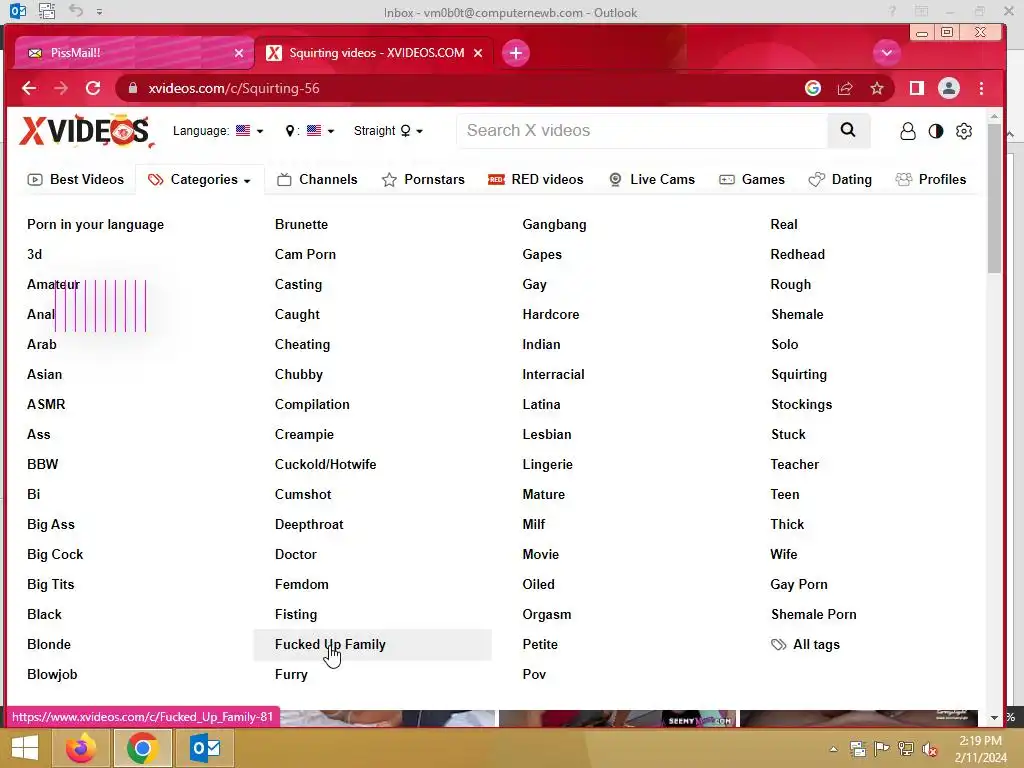The width and height of the screenshot is (1024, 768).
Task: Open the RED videos nav item
Action: click(536, 180)
